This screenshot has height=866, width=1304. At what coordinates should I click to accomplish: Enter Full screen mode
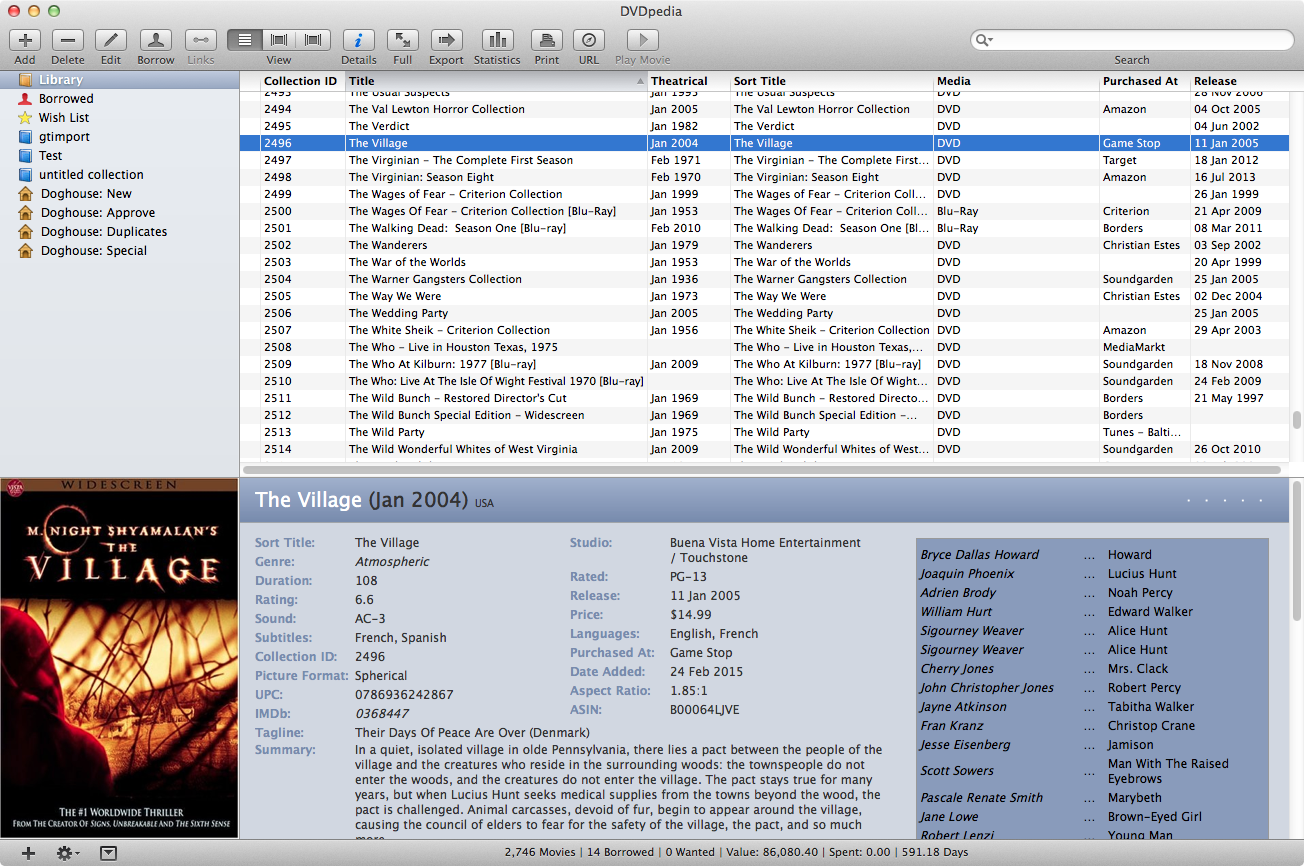coord(402,40)
